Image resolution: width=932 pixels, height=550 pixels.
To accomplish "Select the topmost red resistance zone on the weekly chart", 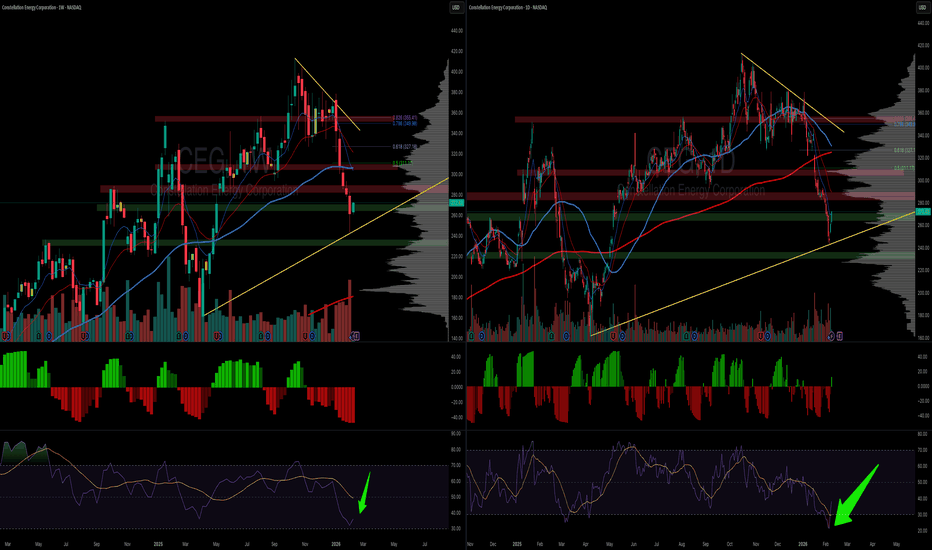I will (x=273, y=119).
